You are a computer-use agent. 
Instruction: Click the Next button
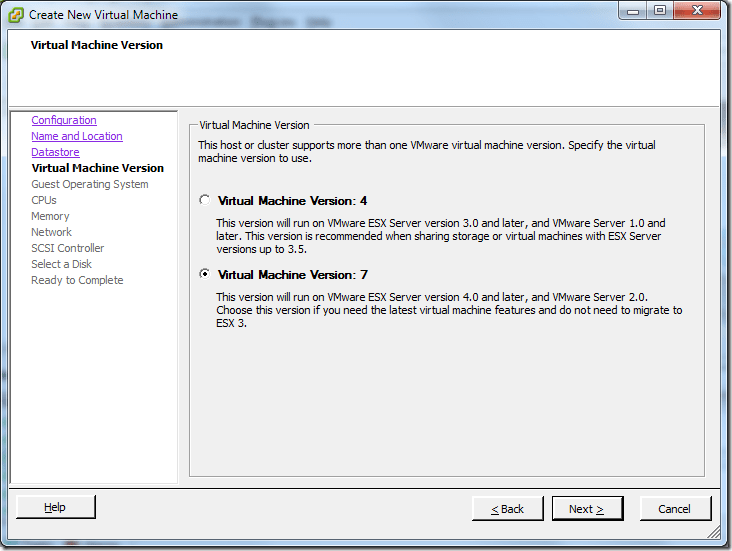[x=587, y=509]
